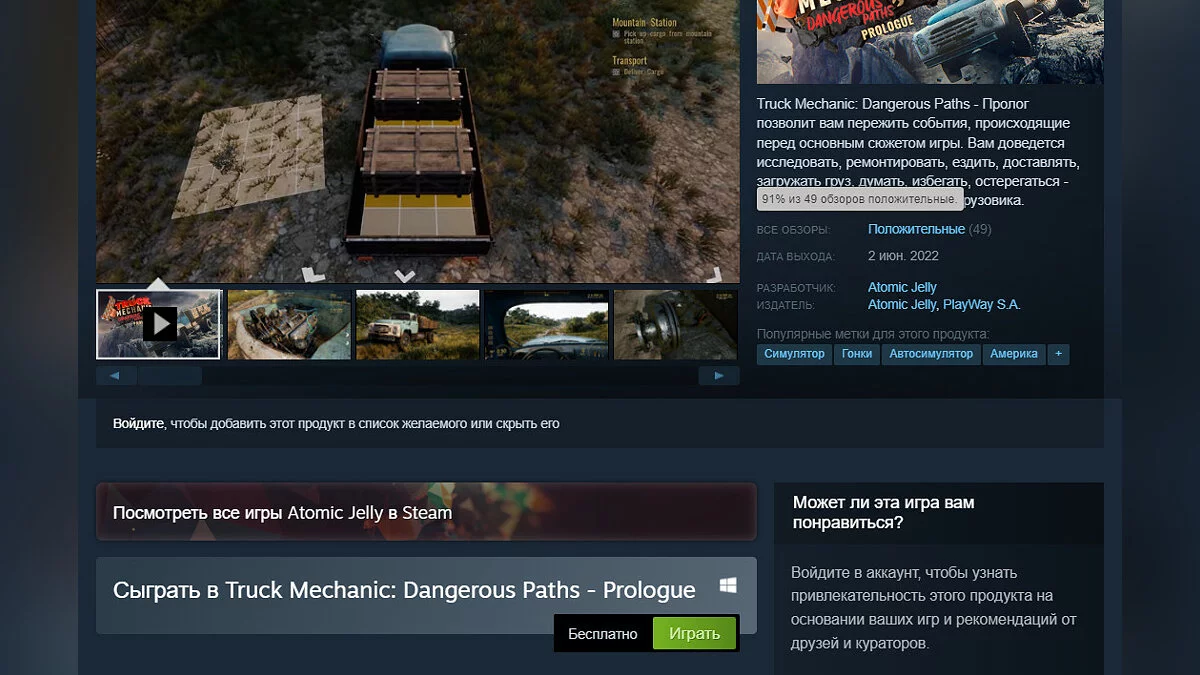Click the Сыграть в Truck Mechanic title text
Screen dimensions: 1200x675
[404, 590]
